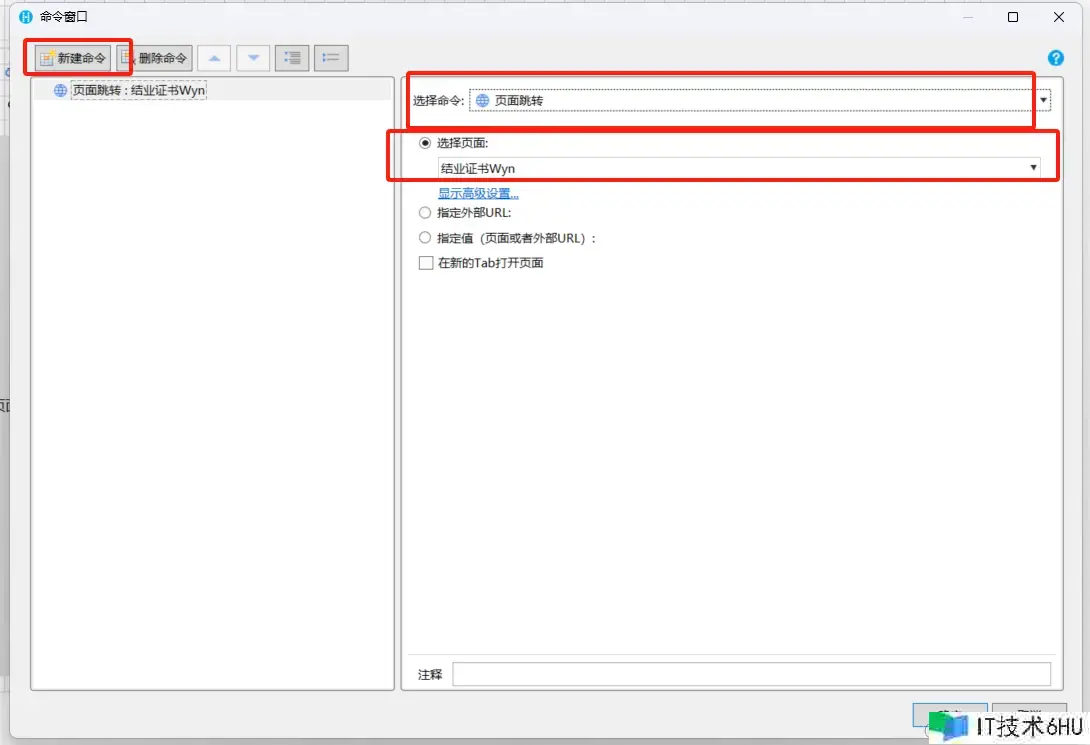1090x745 pixels.
Task: Select the 指定外部URL radio button
Action: (425, 212)
